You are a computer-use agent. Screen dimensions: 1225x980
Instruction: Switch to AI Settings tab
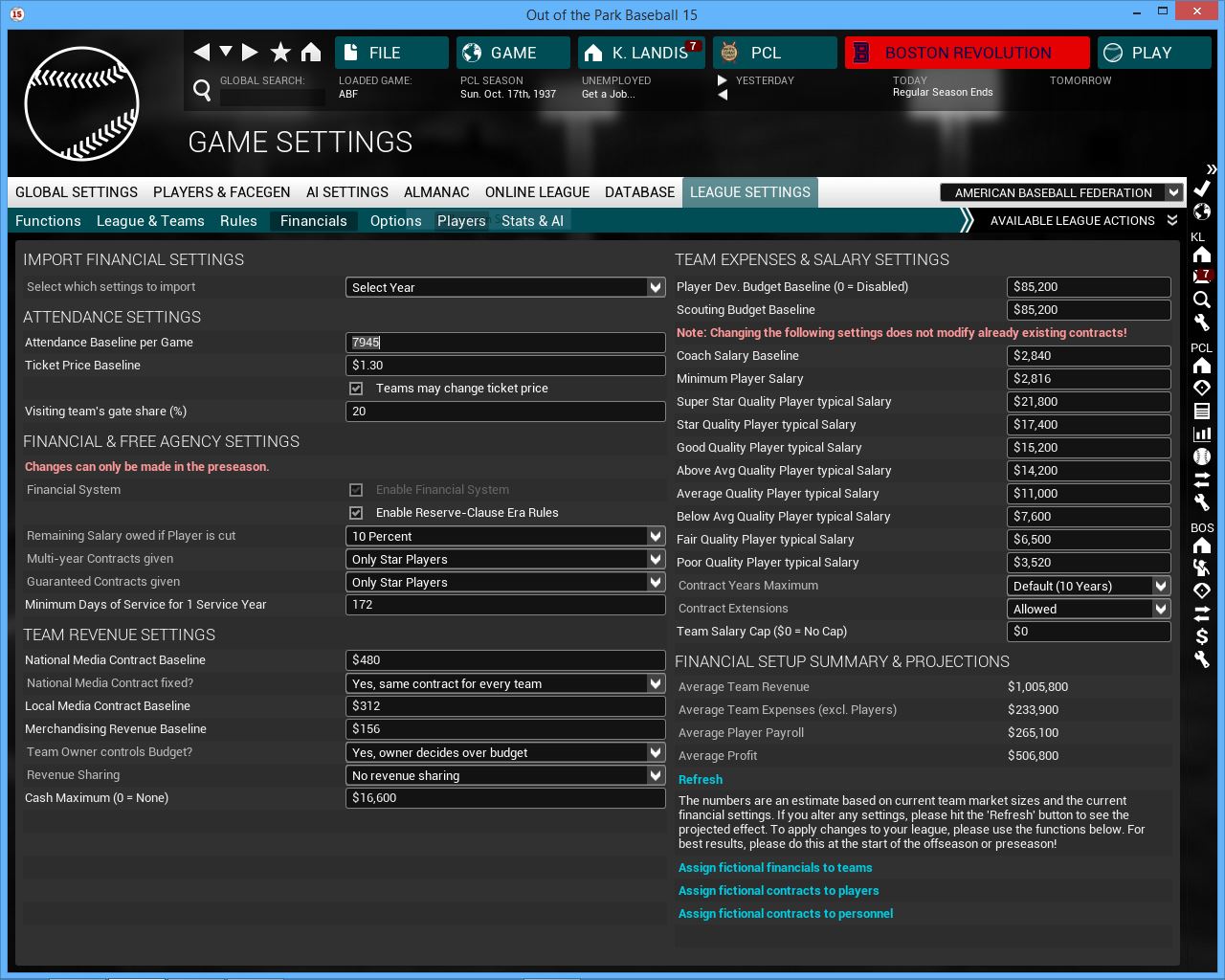(x=347, y=192)
